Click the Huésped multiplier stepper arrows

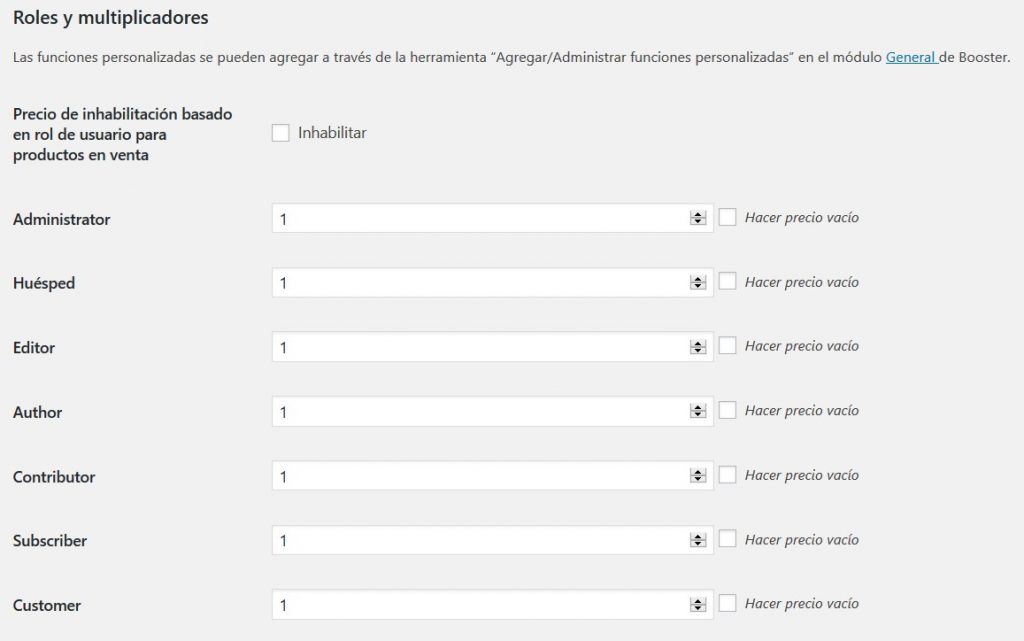698,283
